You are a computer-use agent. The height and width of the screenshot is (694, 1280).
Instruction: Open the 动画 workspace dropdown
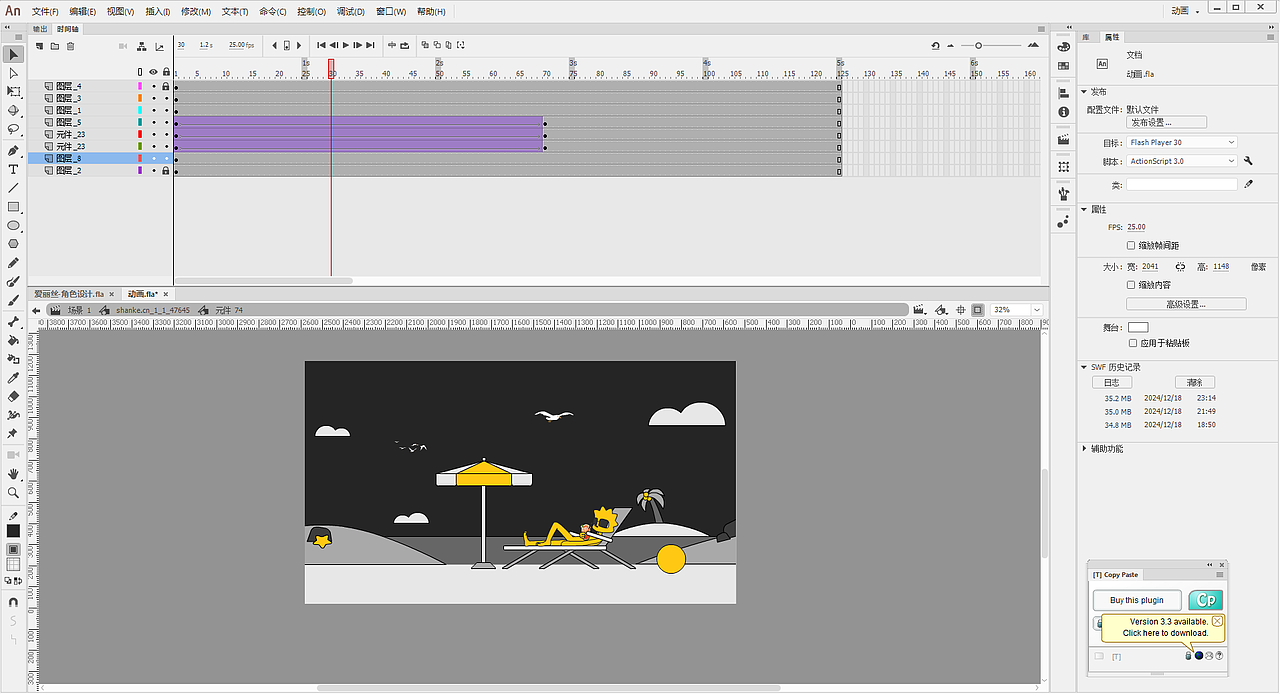tap(1184, 10)
